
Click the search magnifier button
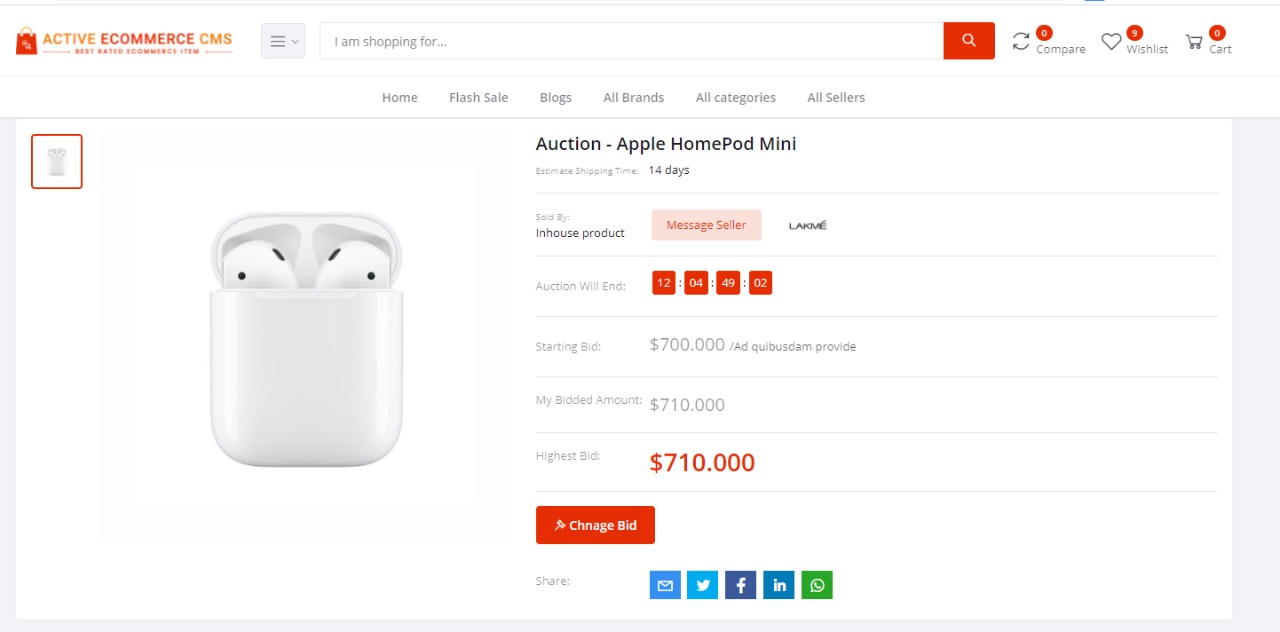coord(968,41)
